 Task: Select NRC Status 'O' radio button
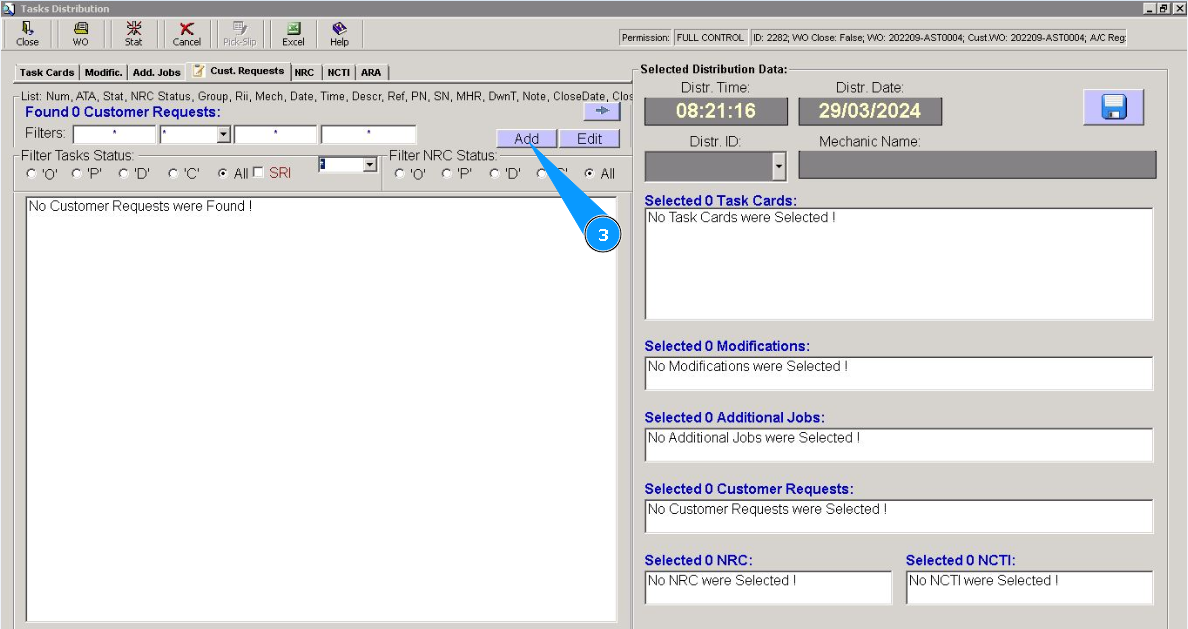pyautogui.click(x=400, y=174)
